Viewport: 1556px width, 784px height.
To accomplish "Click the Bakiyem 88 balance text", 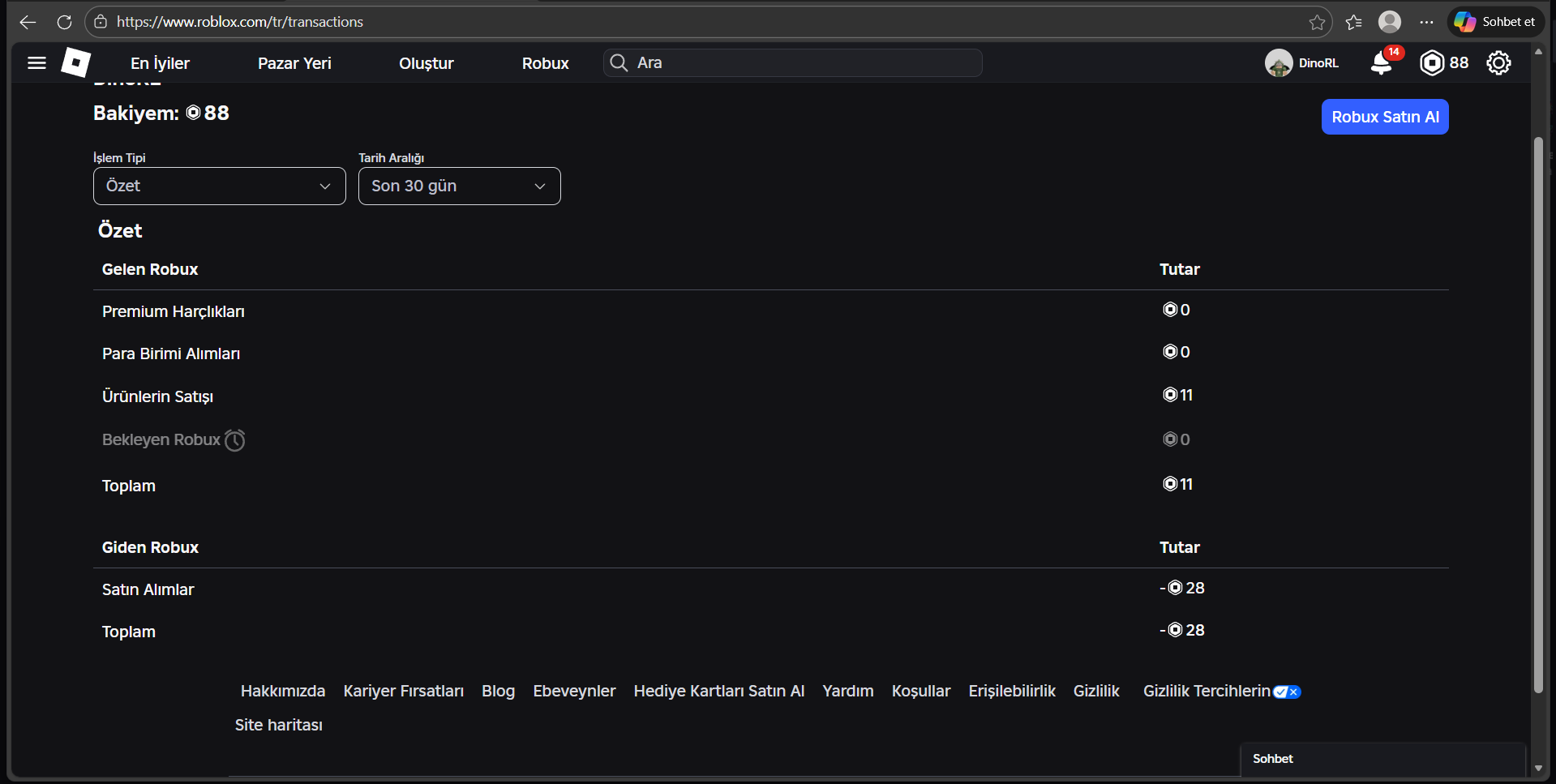I will tap(161, 113).
